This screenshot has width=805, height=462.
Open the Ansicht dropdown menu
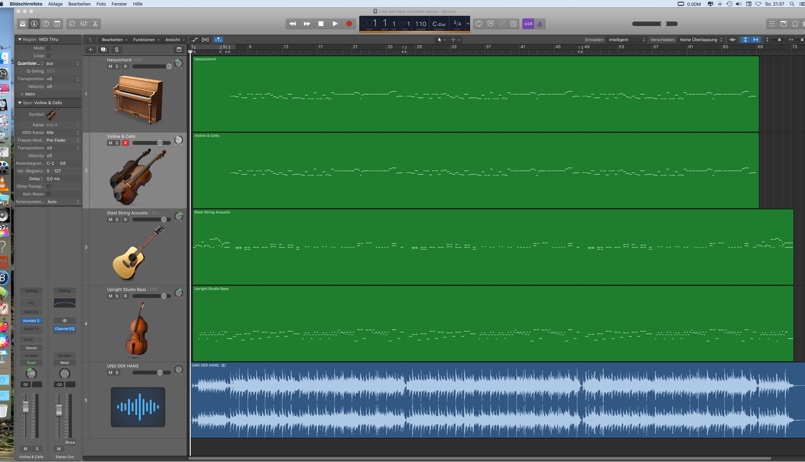click(x=175, y=40)
